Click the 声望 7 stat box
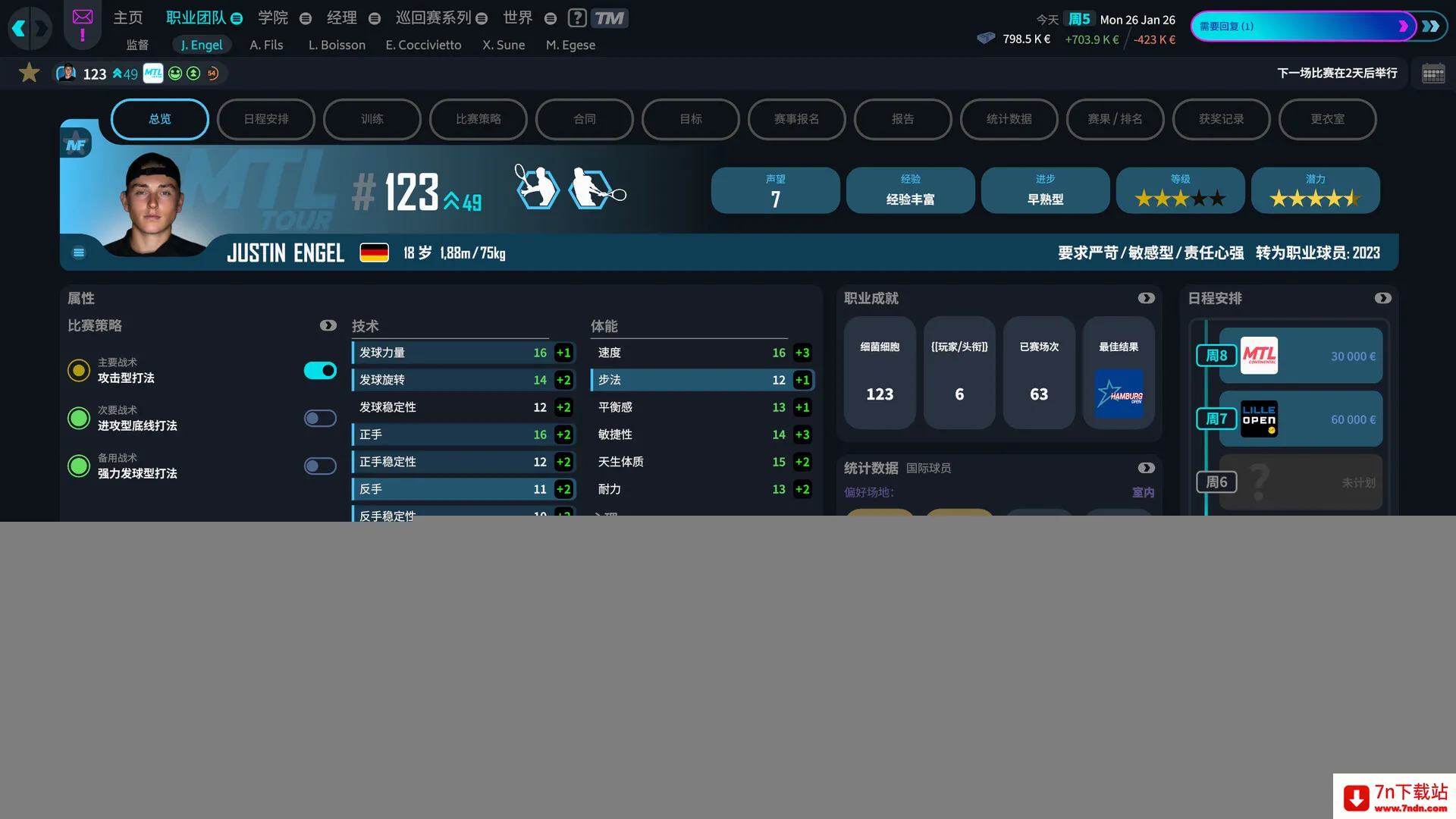The width and height of the screenshot is (1456, 819). click(775, 190)
